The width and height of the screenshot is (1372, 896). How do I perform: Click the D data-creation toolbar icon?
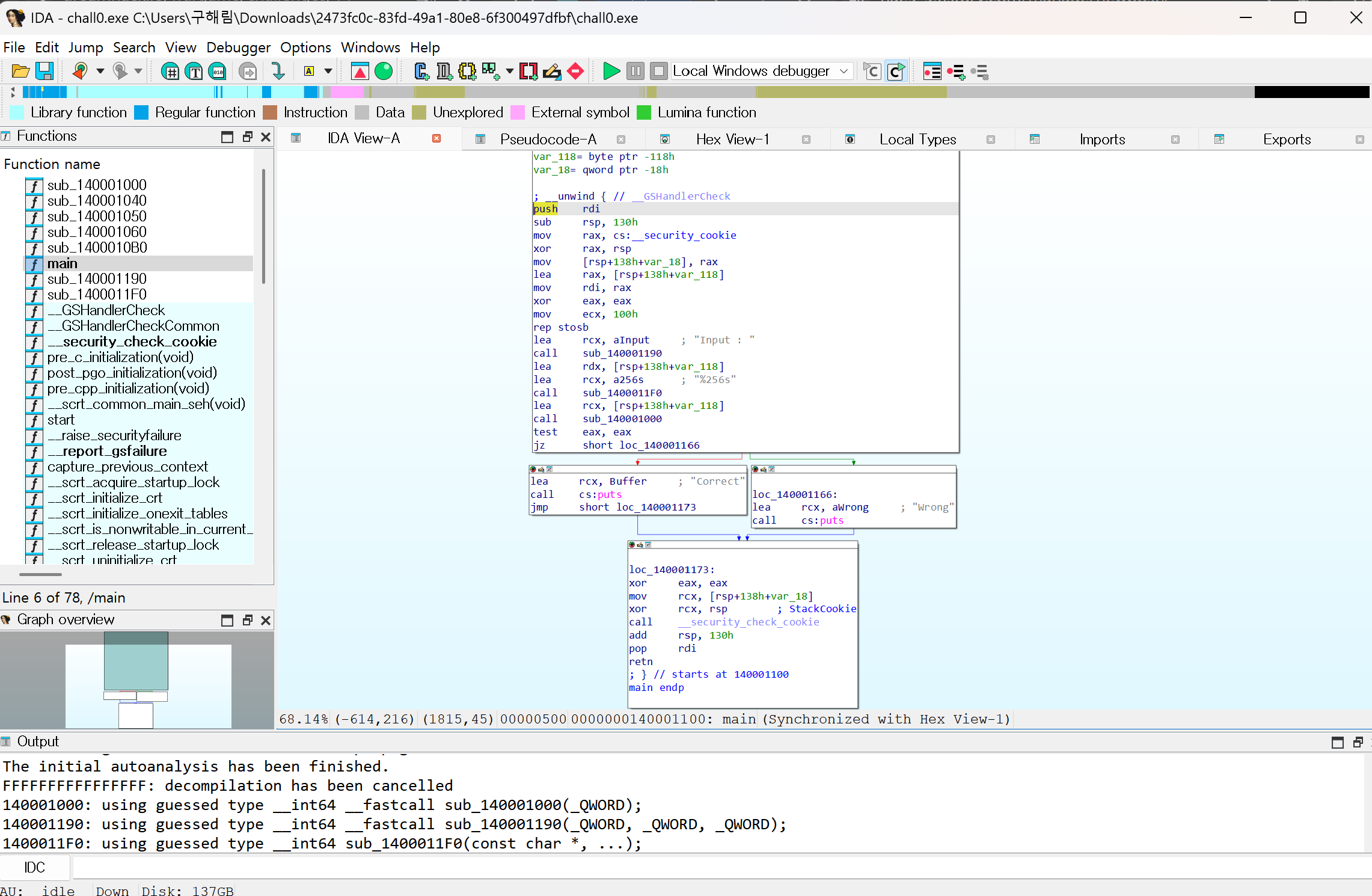(x=444, y=72)
